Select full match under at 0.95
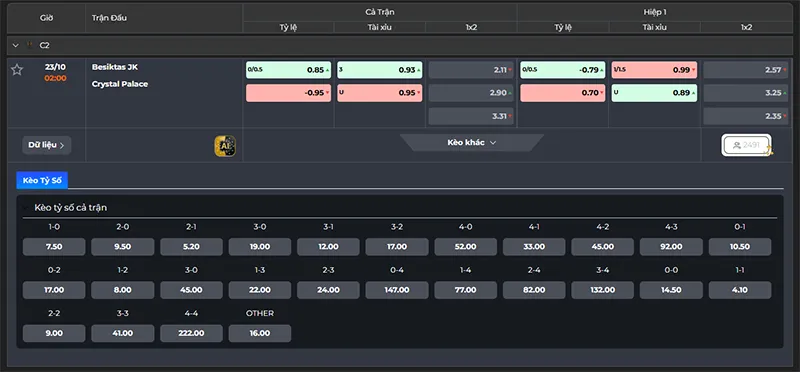The image size is (800, 372). [x=380, y=93]
